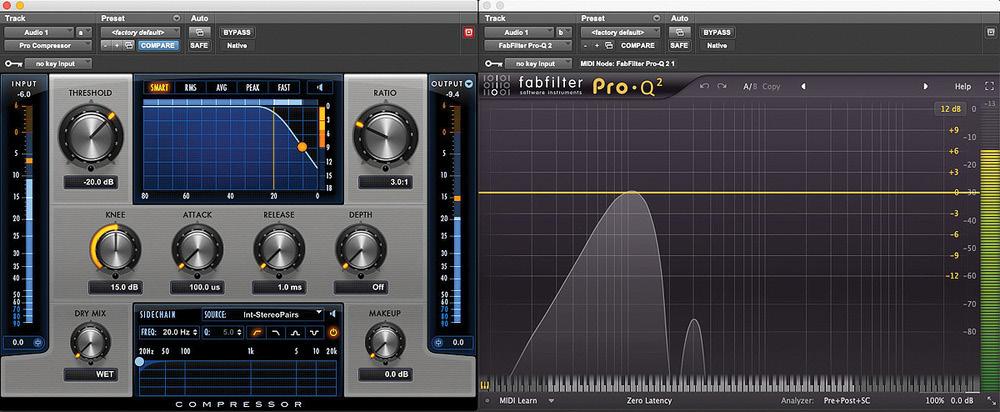1000x412 pixels.
Task: Click orange point on compression curve graph
Action: point(302,147)
